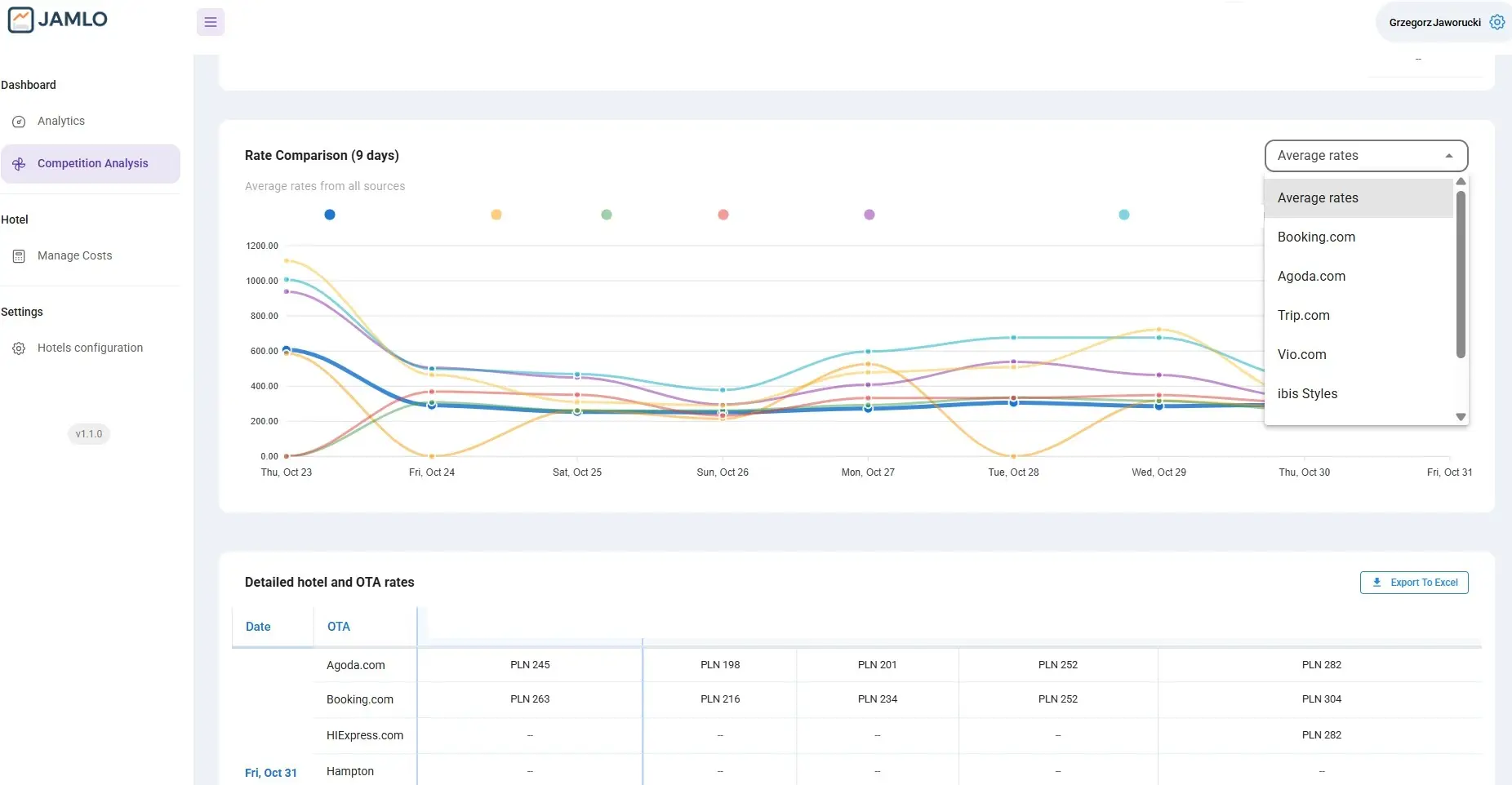Open user settings gear icon
1512x785 pixels.
coord(1496,22)
